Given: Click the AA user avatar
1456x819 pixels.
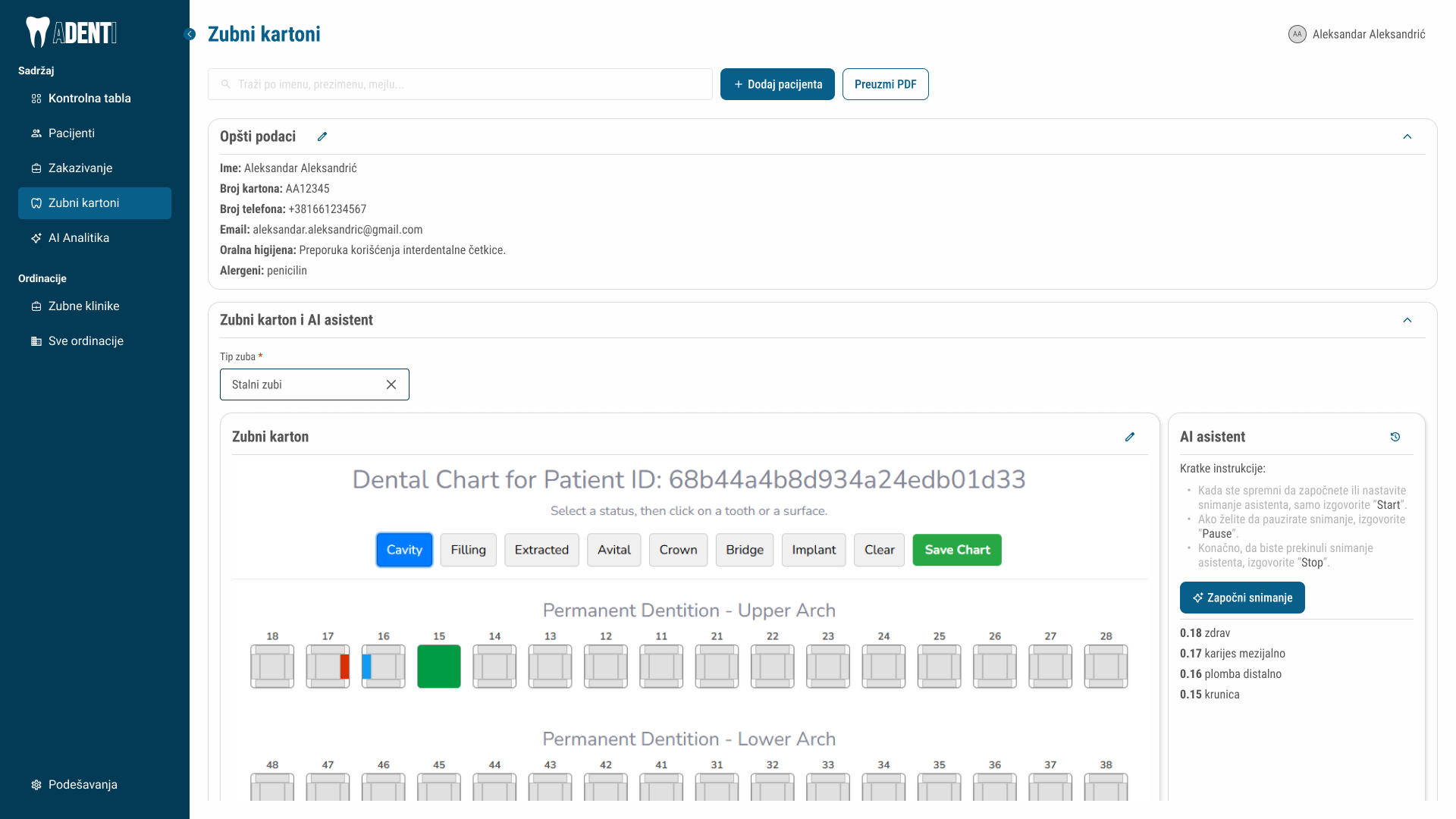Looking at the screenshot, I should 1298,34.
